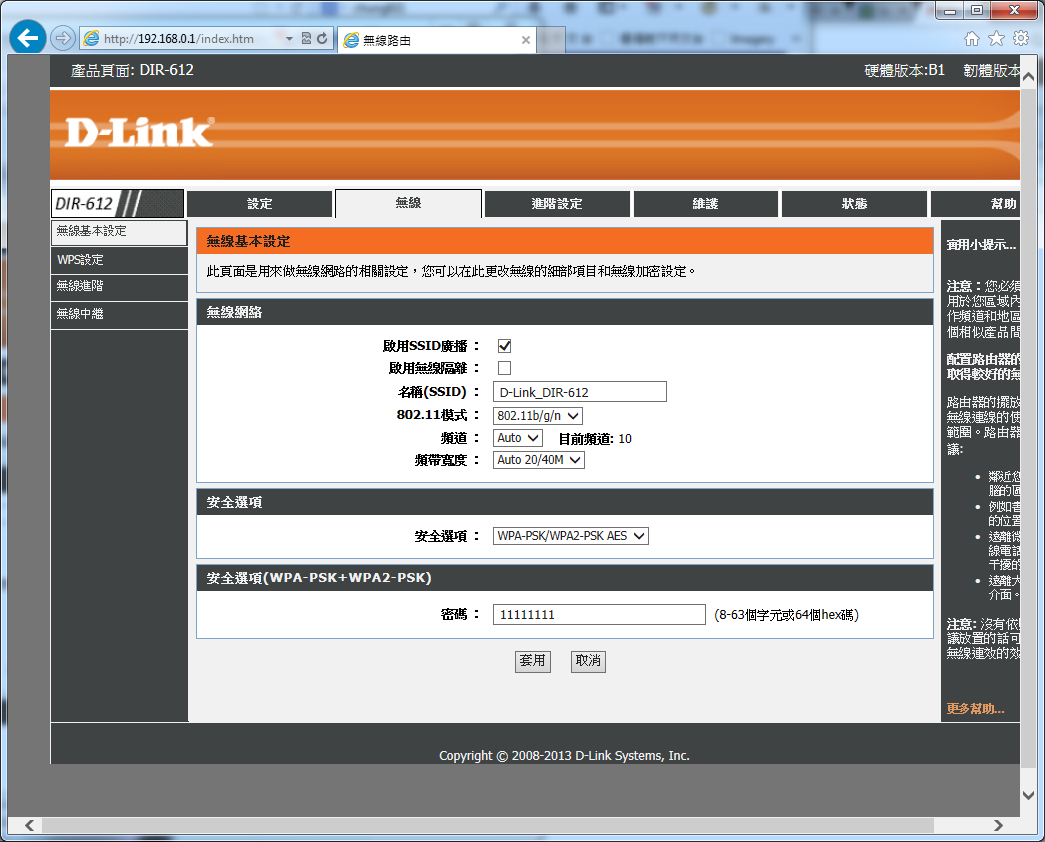Screen dimensions: 1045x842
Task: Toggle the 啟用SSID廣播 checkbox
Action: pos(504,346)
